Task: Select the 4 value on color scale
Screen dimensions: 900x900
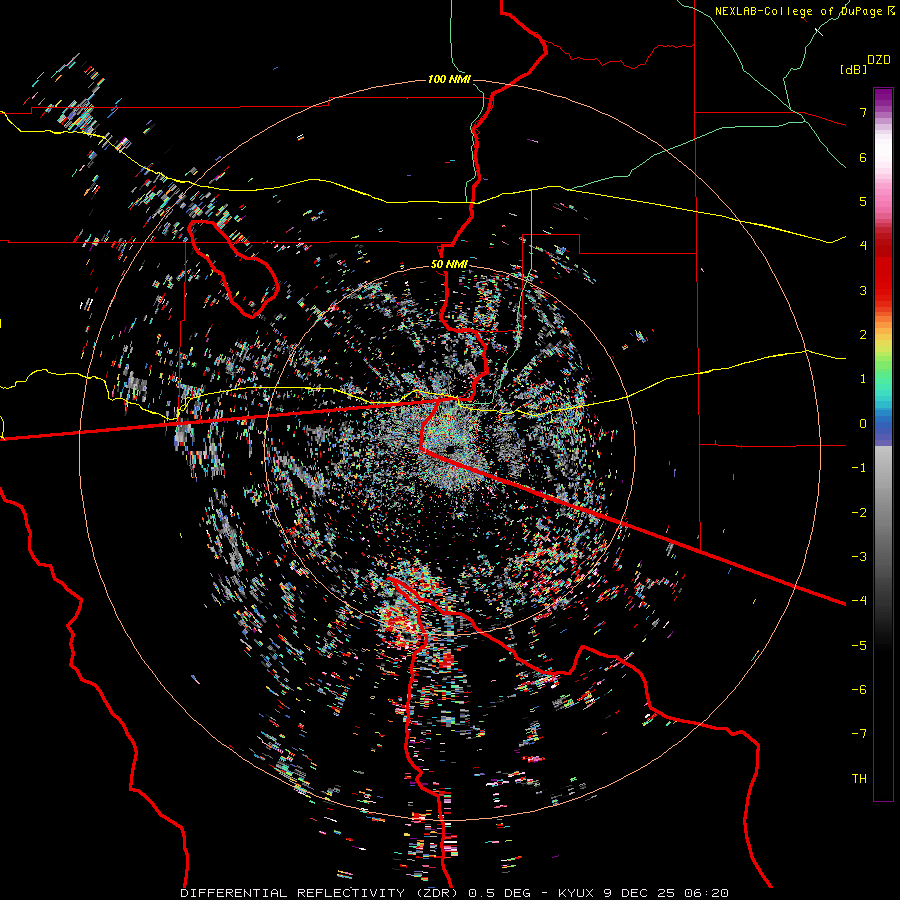Action: 863,246
